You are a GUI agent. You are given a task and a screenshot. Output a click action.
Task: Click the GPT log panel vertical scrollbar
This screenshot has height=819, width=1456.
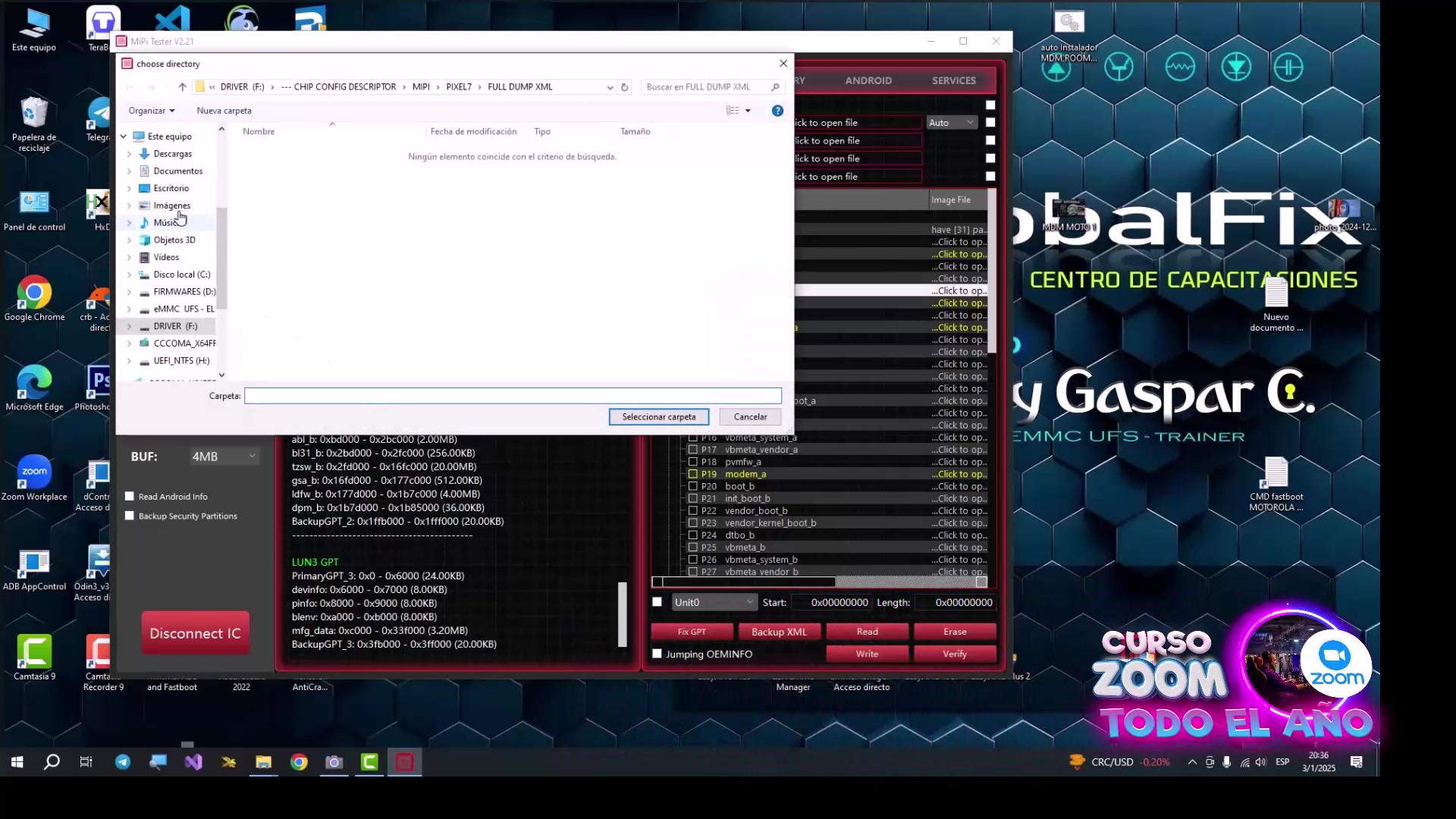coord(623,614)
